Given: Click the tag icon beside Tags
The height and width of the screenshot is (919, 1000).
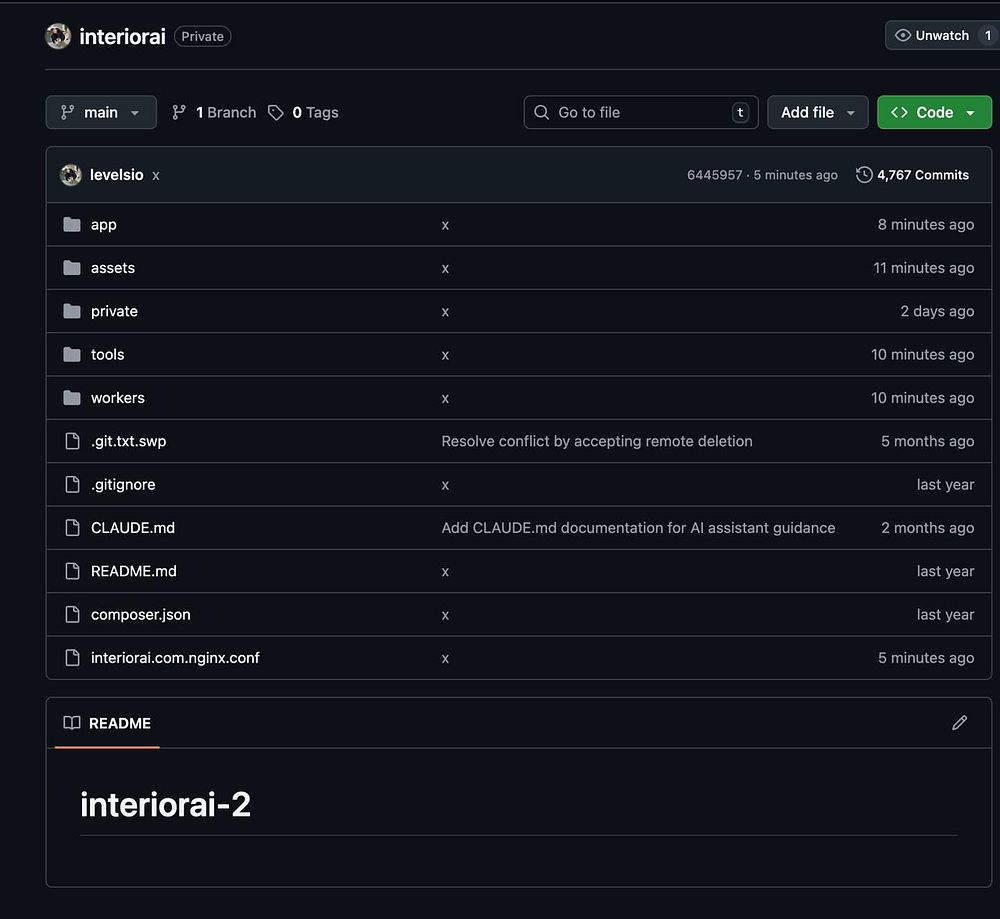Looking at the screenshot, I should pyautogui.click(x=276, y=113).
